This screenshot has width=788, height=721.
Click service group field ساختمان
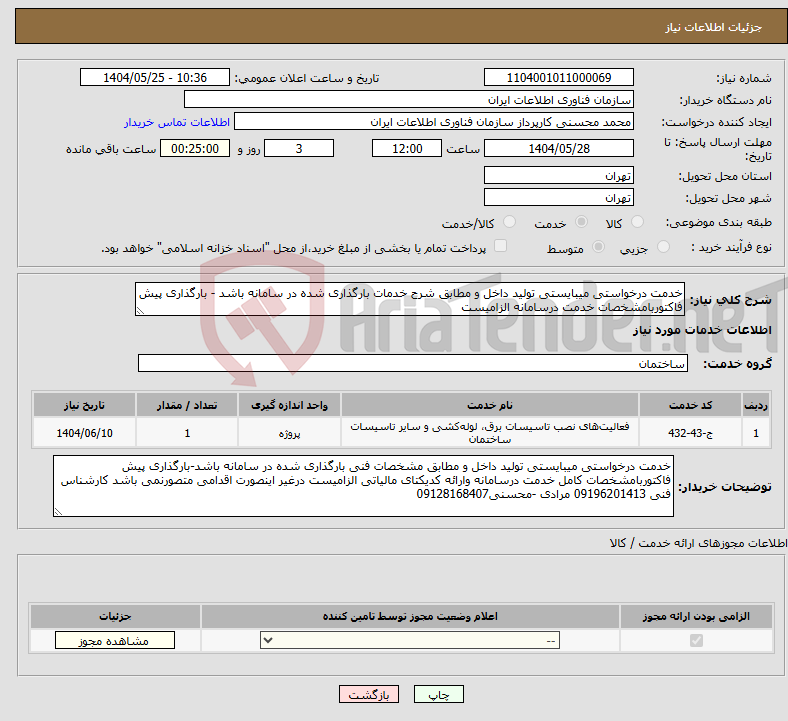[413, 363]
